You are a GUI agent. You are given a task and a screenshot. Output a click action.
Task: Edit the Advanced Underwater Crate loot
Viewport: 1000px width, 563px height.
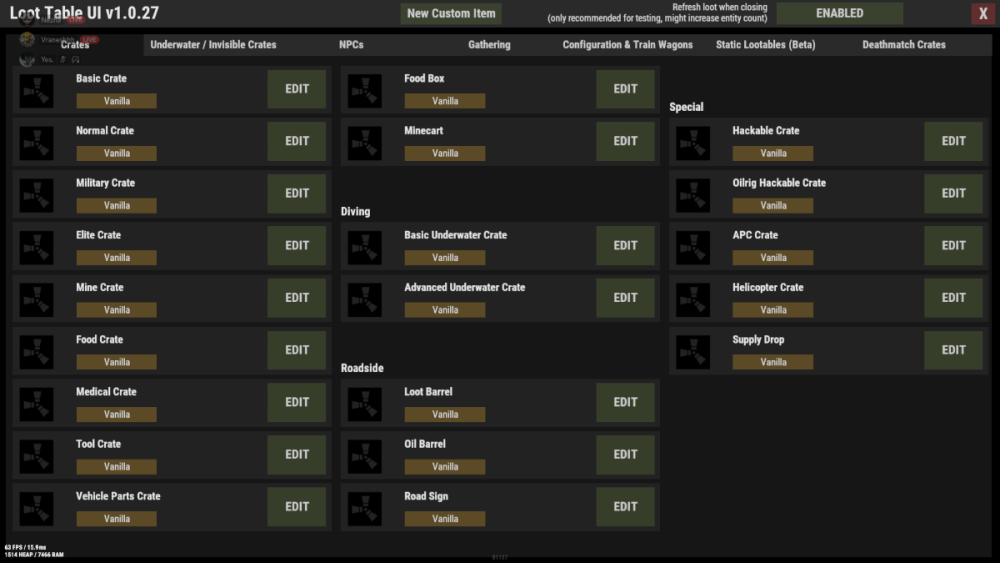625,298
